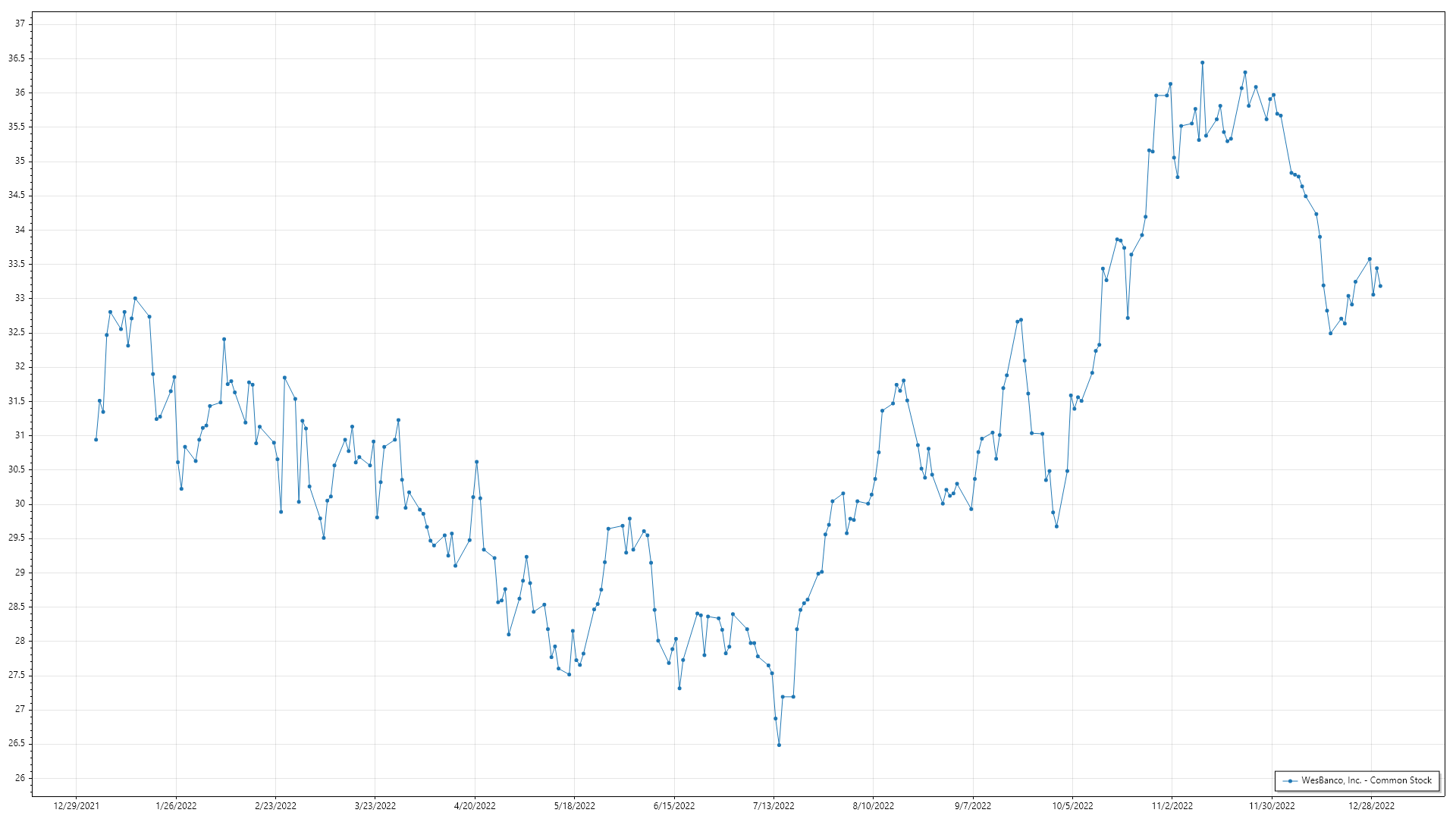Viewport: 1456px width, 819px height.
Task: Click the 34 y-axis label
Action: 20,230
